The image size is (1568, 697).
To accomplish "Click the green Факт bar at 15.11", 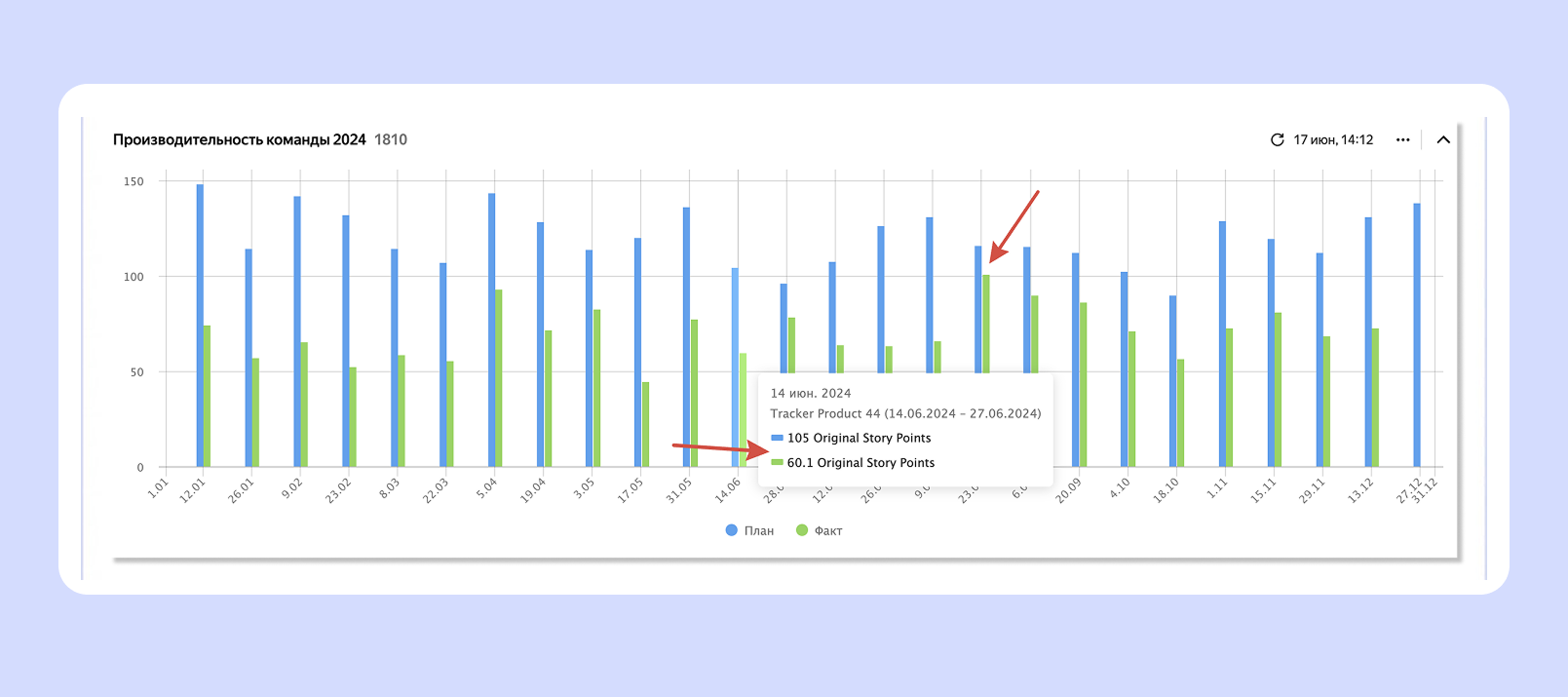I will 1279,389.
